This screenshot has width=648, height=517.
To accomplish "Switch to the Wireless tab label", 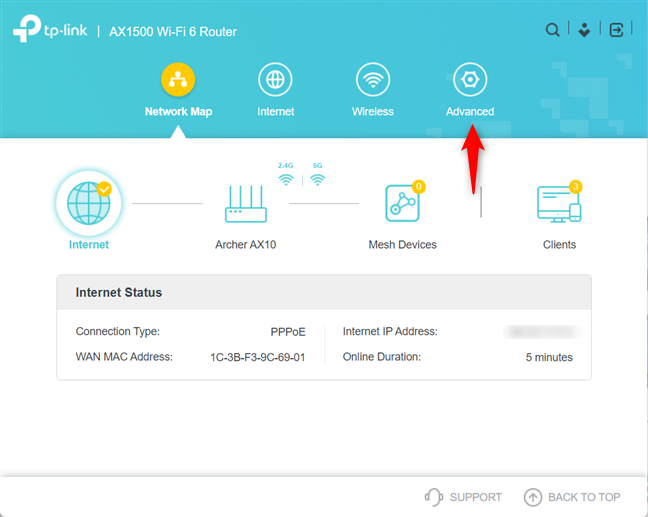I will click(x=373, y=112).
